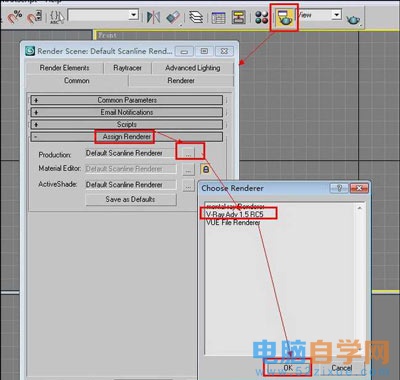Open the Curve Editor
Viewport: 400px width, 380px height.
[x=218, y=17]
